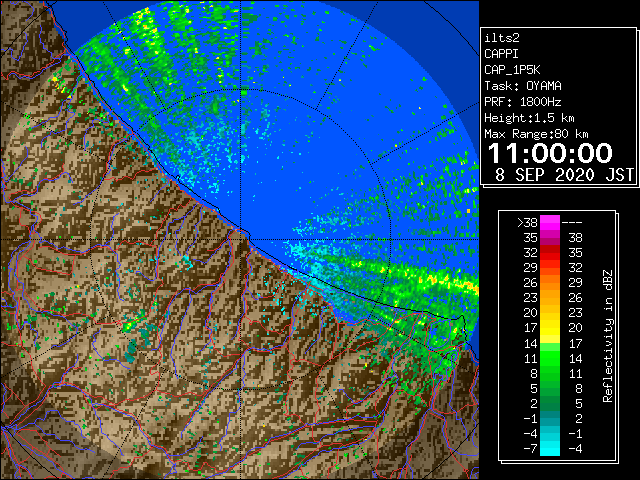Click the 'PRF: 1800Hz' line
The image size is (640, 480).
523,102
